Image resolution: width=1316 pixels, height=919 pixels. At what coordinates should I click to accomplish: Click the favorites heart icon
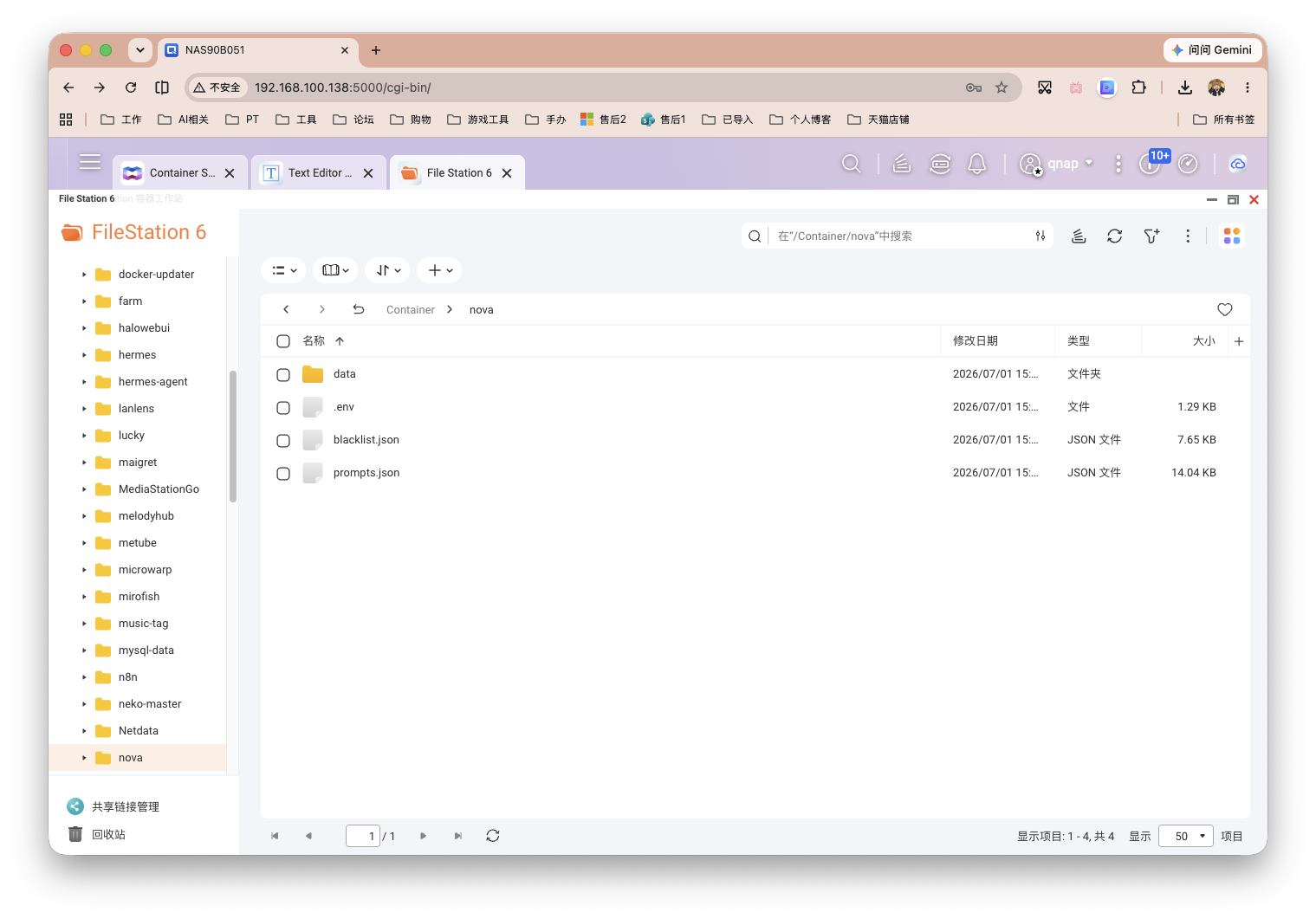pos(1224,309)
